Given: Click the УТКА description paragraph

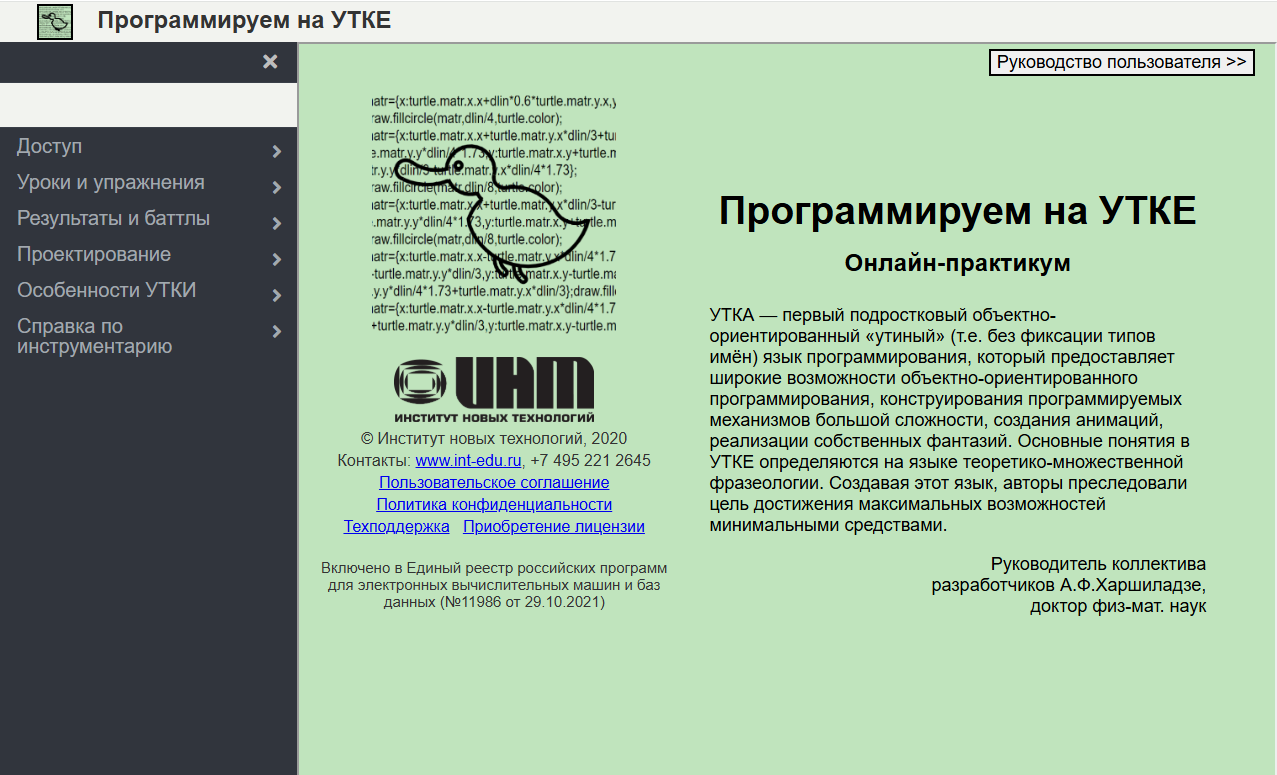Looking at the screenshot, I should pos(950,420).
